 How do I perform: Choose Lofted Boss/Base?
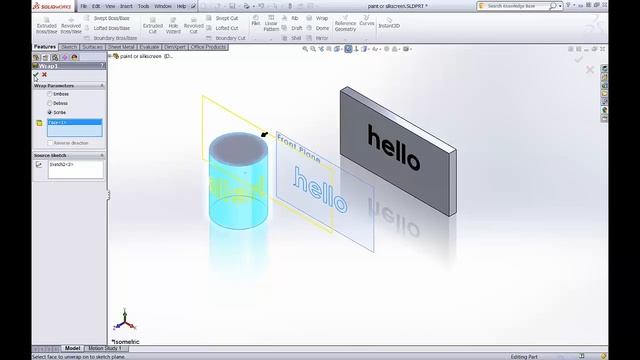[x=107, y=28]
